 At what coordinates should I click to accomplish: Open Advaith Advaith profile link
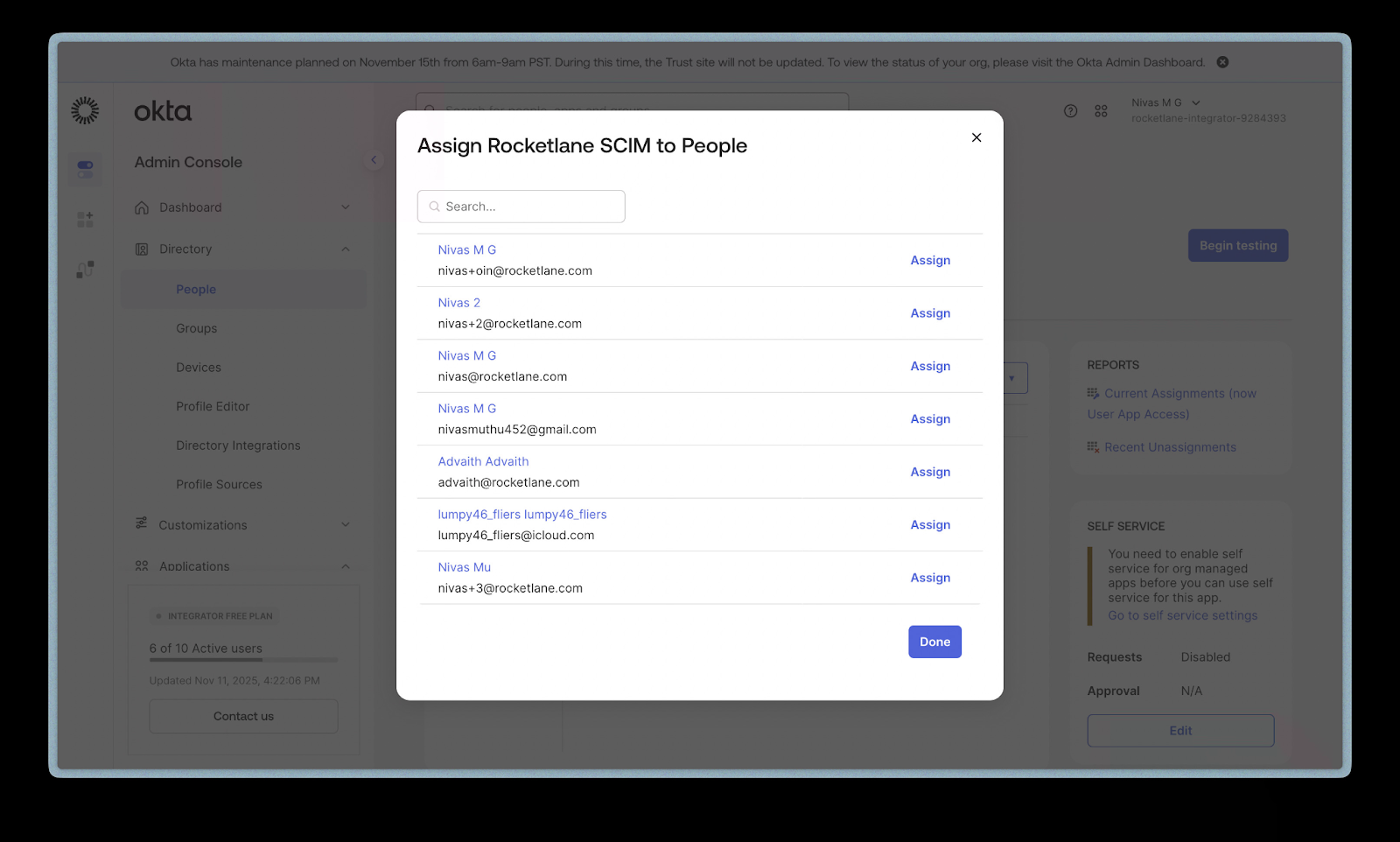click(x=483, y=461)
